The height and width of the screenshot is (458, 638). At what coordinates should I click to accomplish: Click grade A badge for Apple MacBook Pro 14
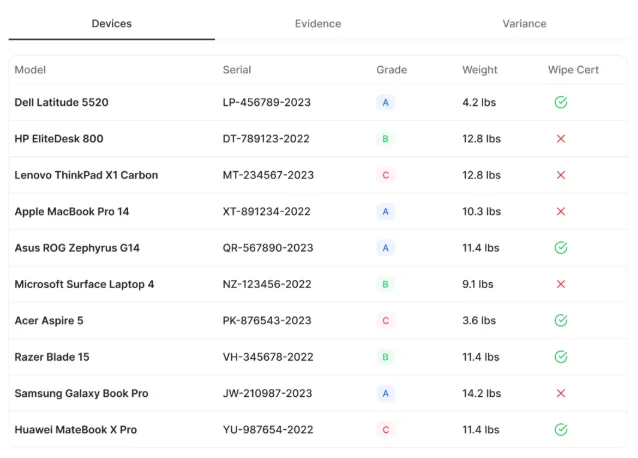(385, 212)
